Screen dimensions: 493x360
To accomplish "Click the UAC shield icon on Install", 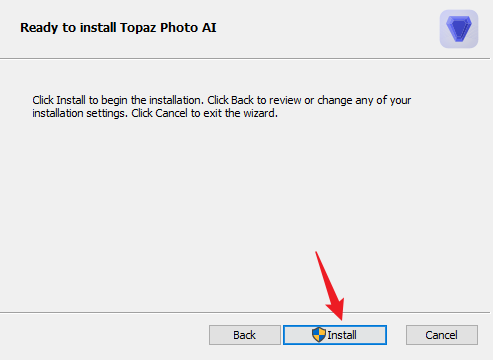I will (319, 335).
